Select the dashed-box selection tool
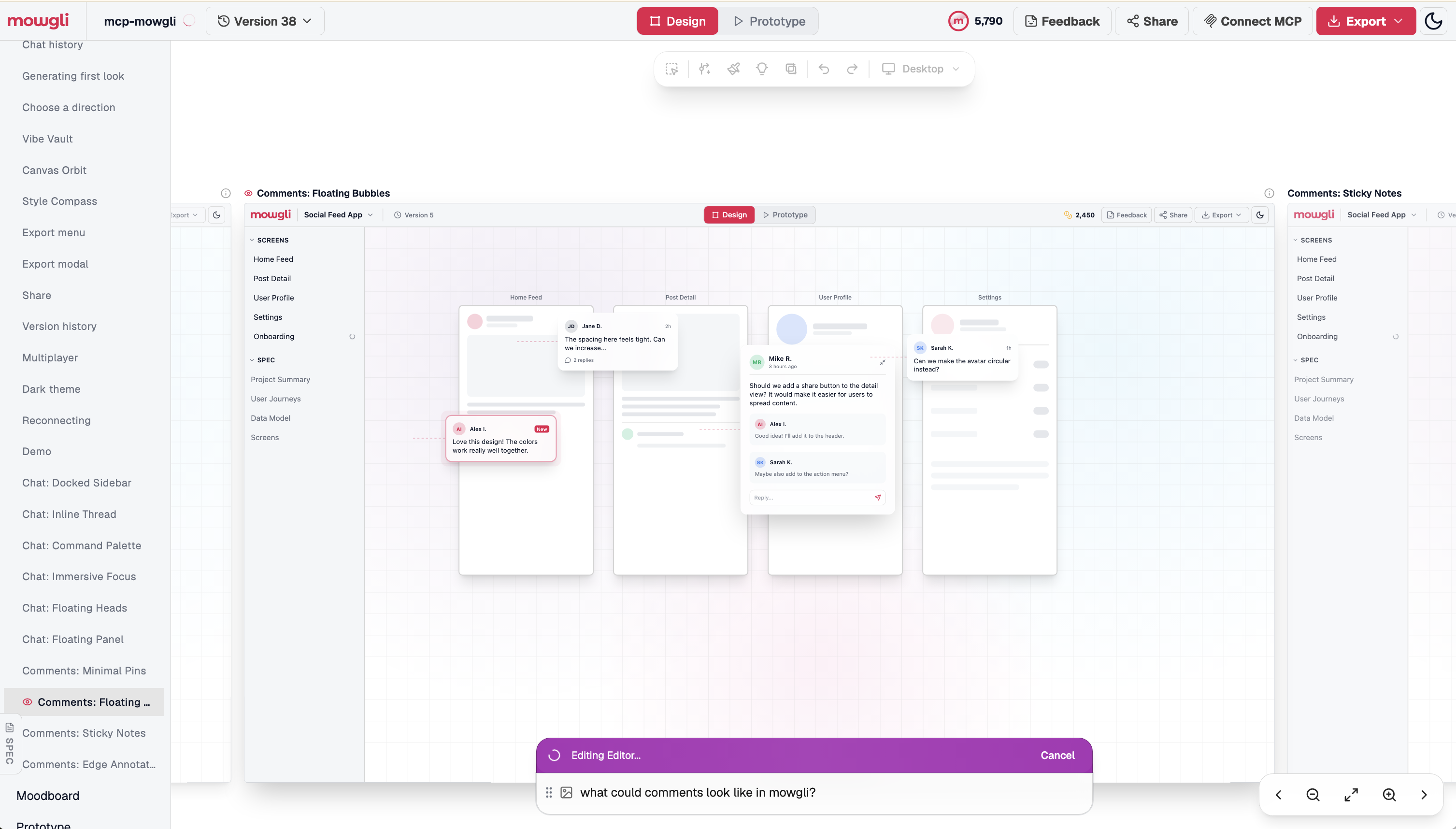 [x=671, y=69]
